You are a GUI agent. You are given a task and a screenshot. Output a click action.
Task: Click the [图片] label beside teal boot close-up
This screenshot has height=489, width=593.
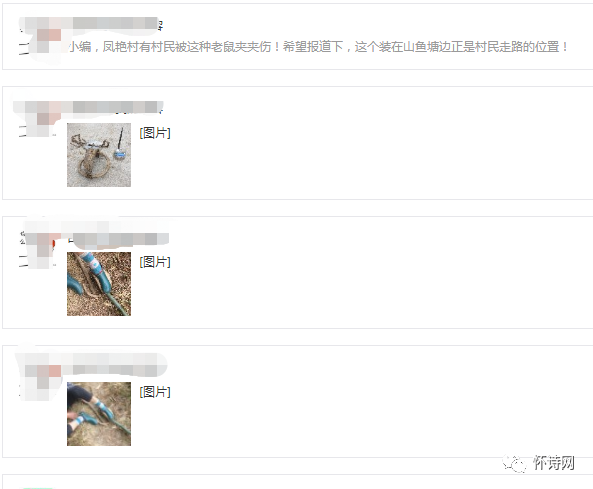point(155,261)
